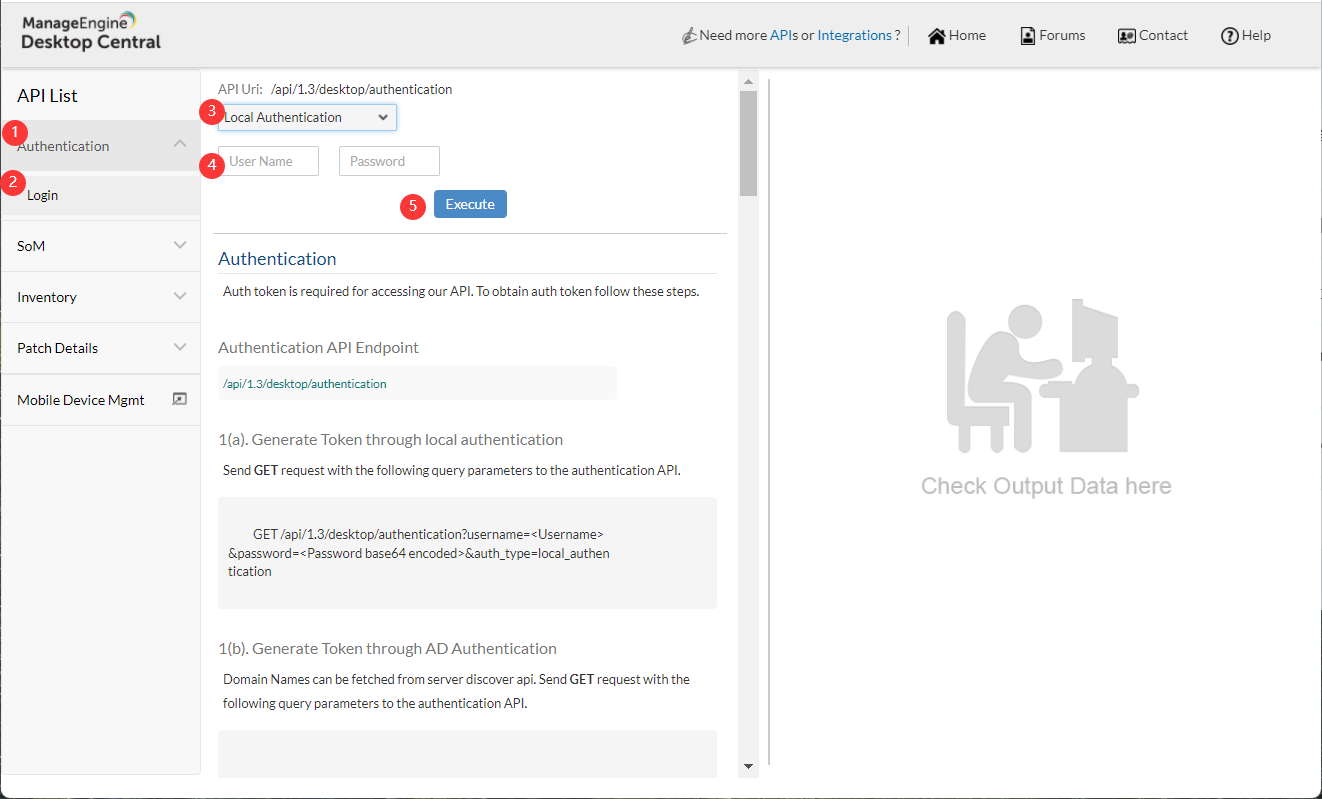Click the 1(a) local authentication heading

(390, 440)
